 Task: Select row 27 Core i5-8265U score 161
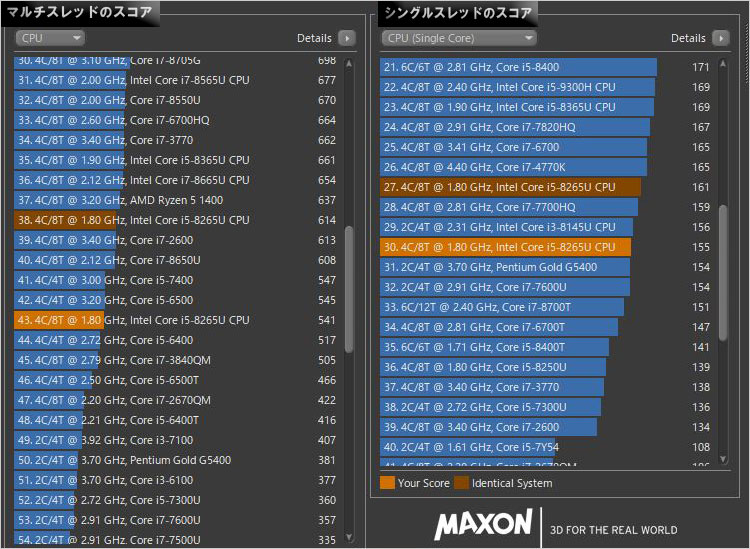[545, 187]
